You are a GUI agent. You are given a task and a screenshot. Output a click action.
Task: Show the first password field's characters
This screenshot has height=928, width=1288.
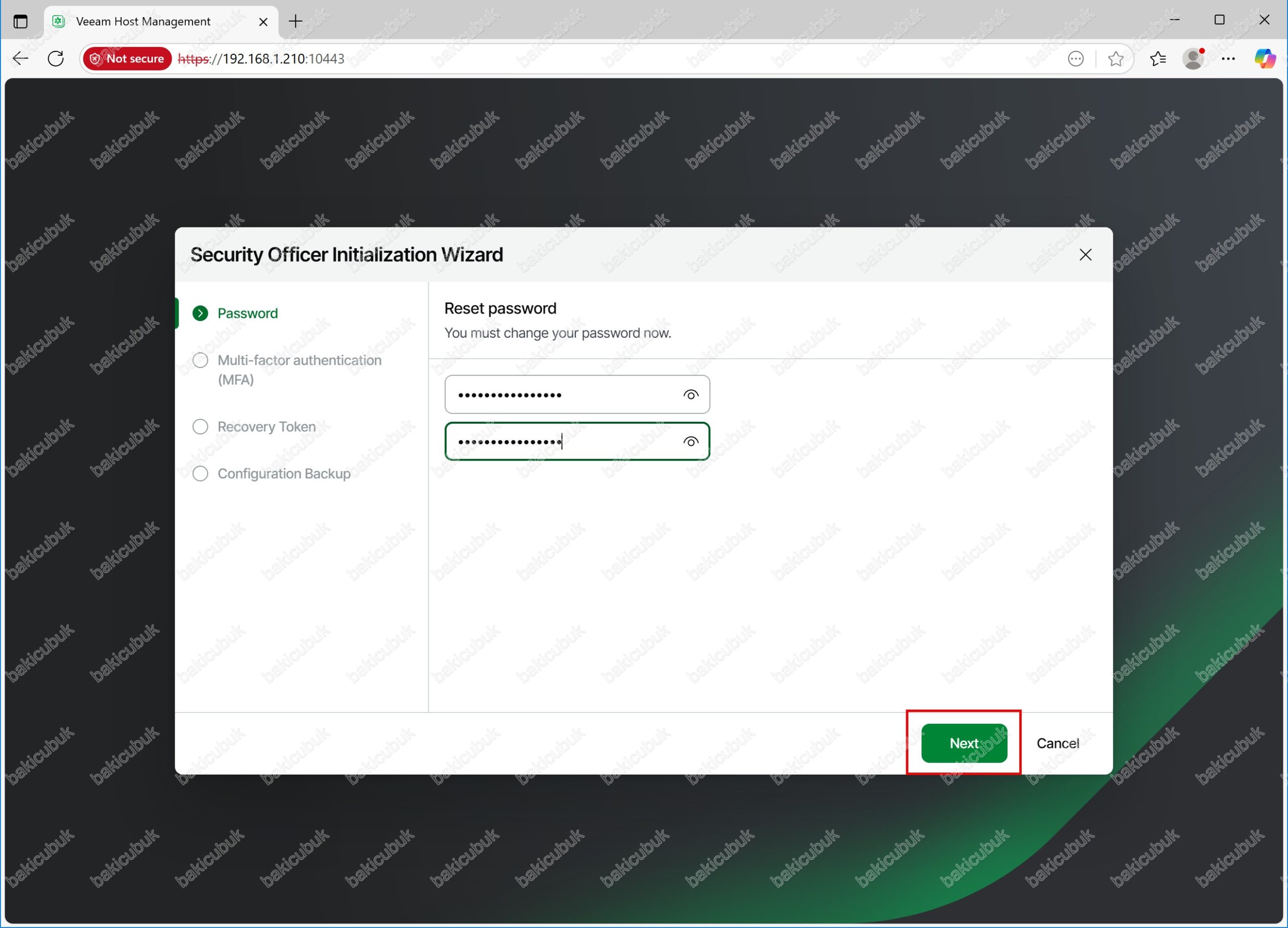(691, 395)
